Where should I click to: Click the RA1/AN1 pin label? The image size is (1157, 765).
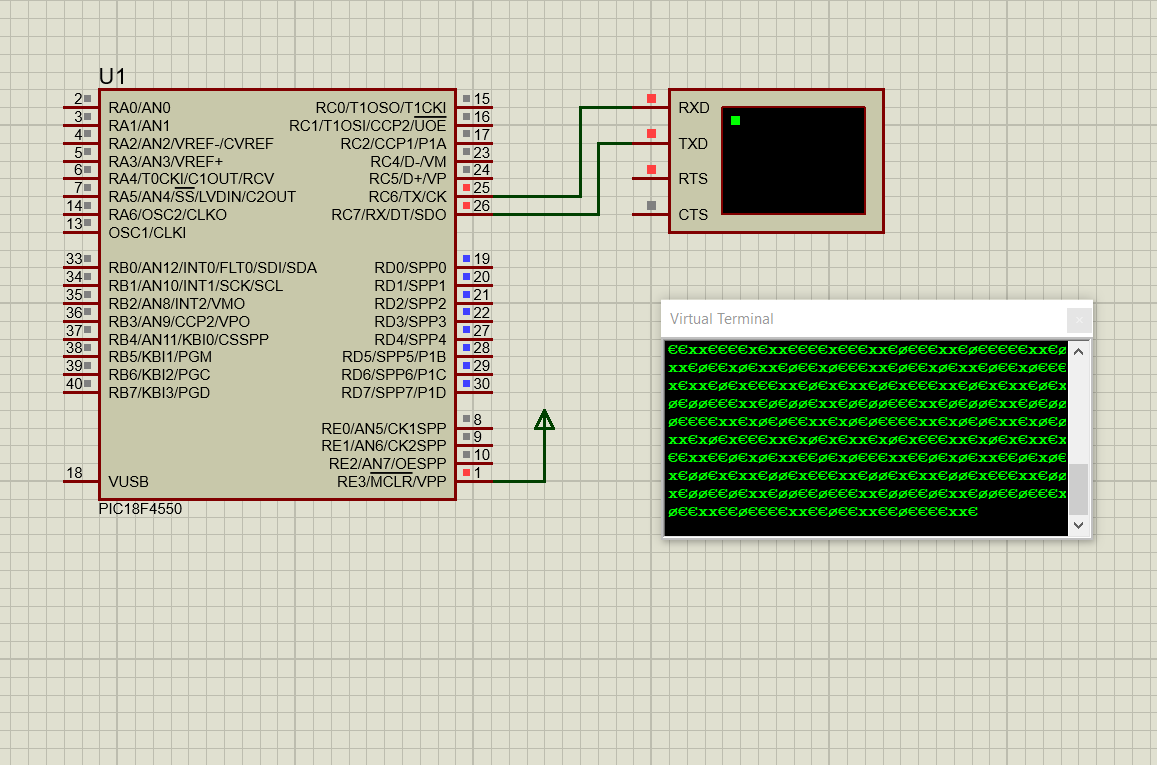[139, 125]
